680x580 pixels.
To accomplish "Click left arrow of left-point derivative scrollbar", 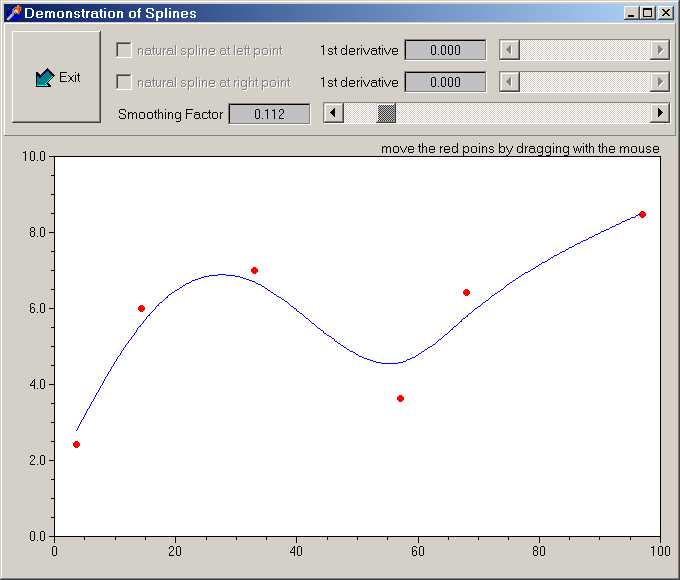I will 509,50.
